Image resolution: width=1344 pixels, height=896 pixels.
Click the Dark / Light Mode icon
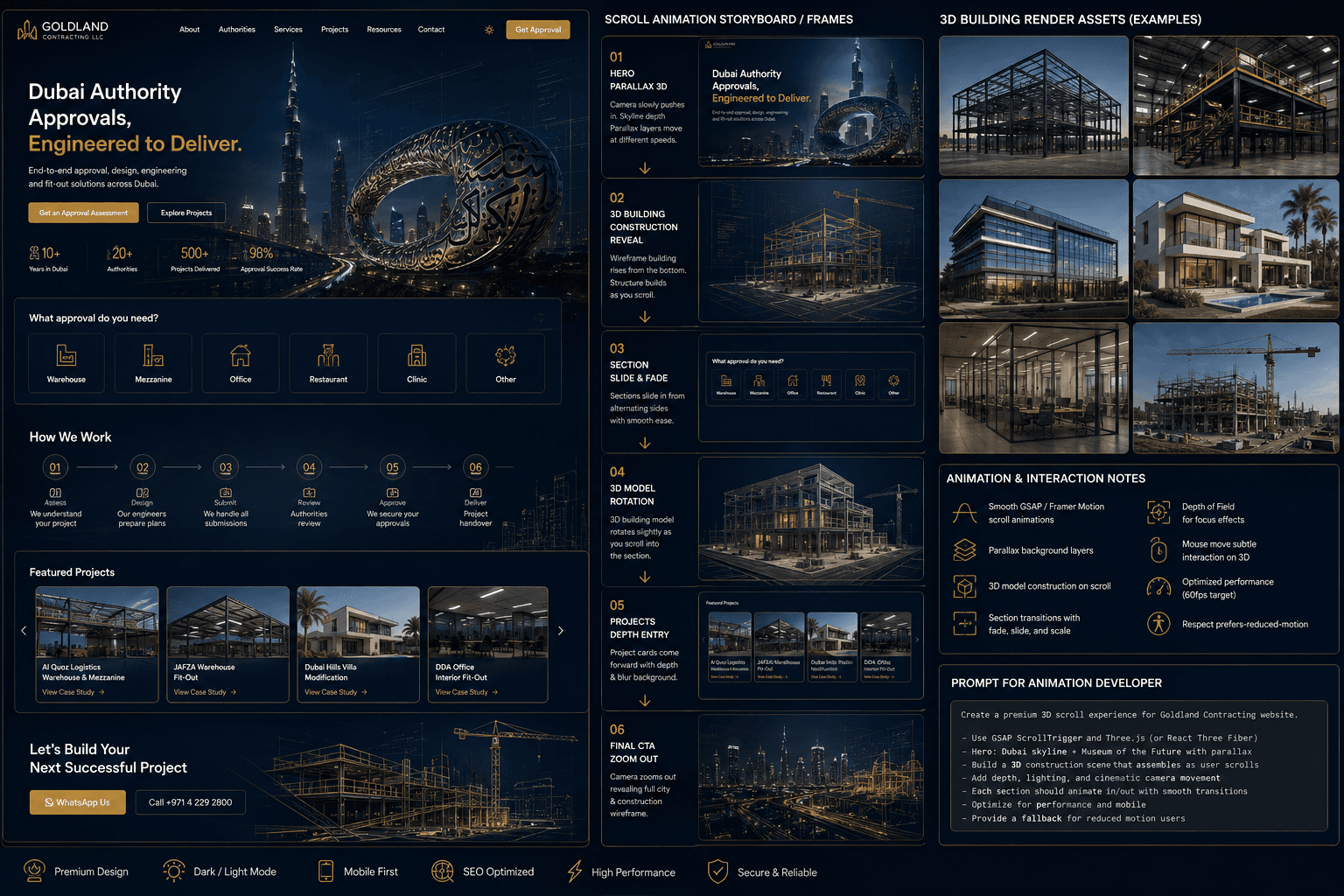click(173, 871)
